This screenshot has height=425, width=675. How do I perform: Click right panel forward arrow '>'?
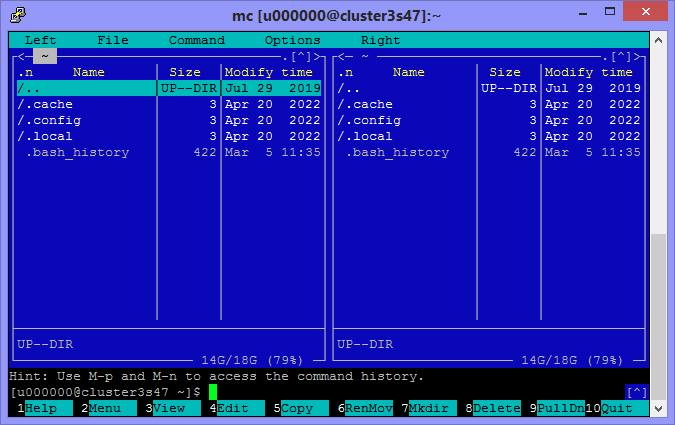(x=640, y=57)
